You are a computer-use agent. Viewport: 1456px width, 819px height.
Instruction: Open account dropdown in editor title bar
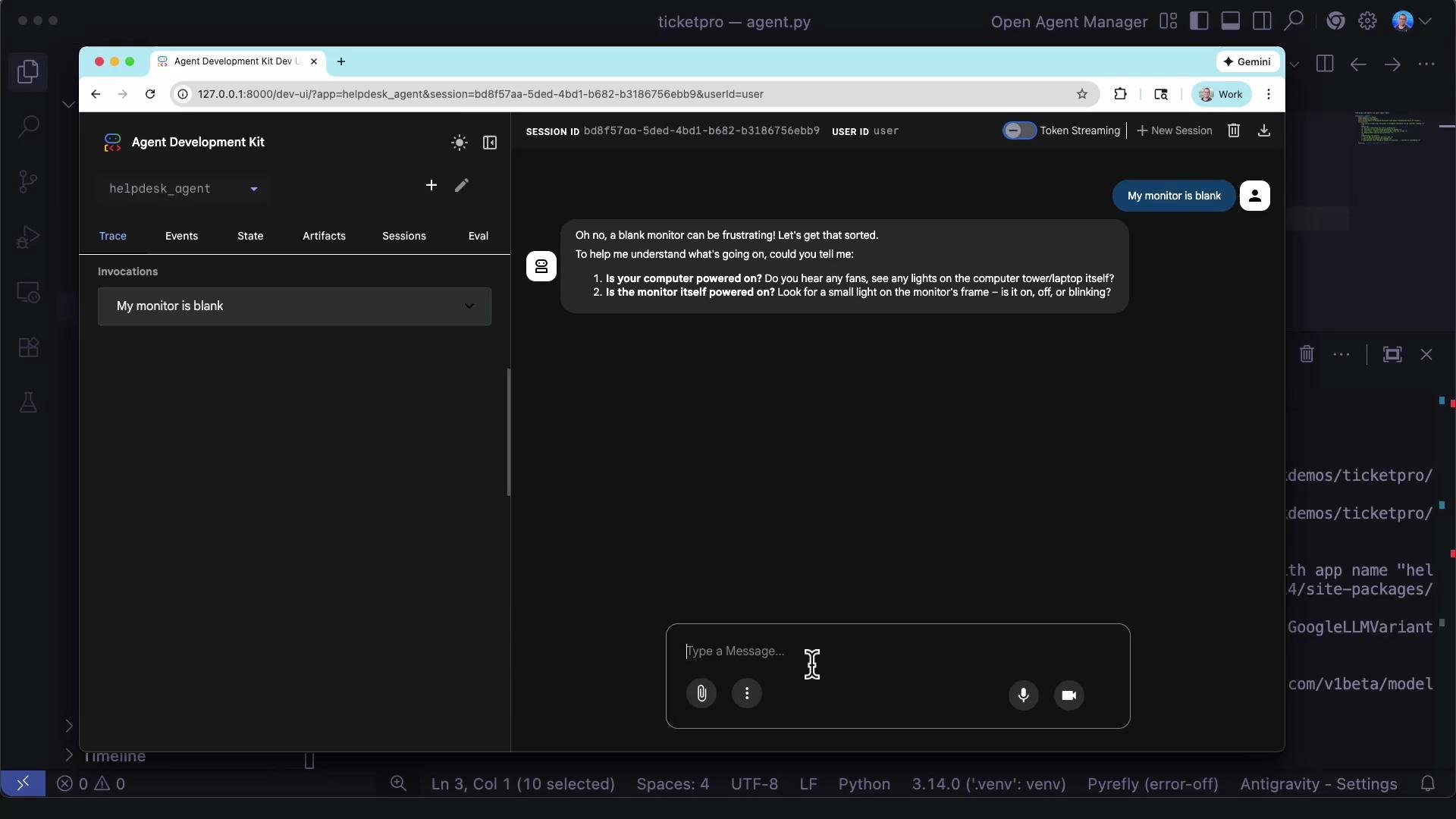pos(1411,21)
